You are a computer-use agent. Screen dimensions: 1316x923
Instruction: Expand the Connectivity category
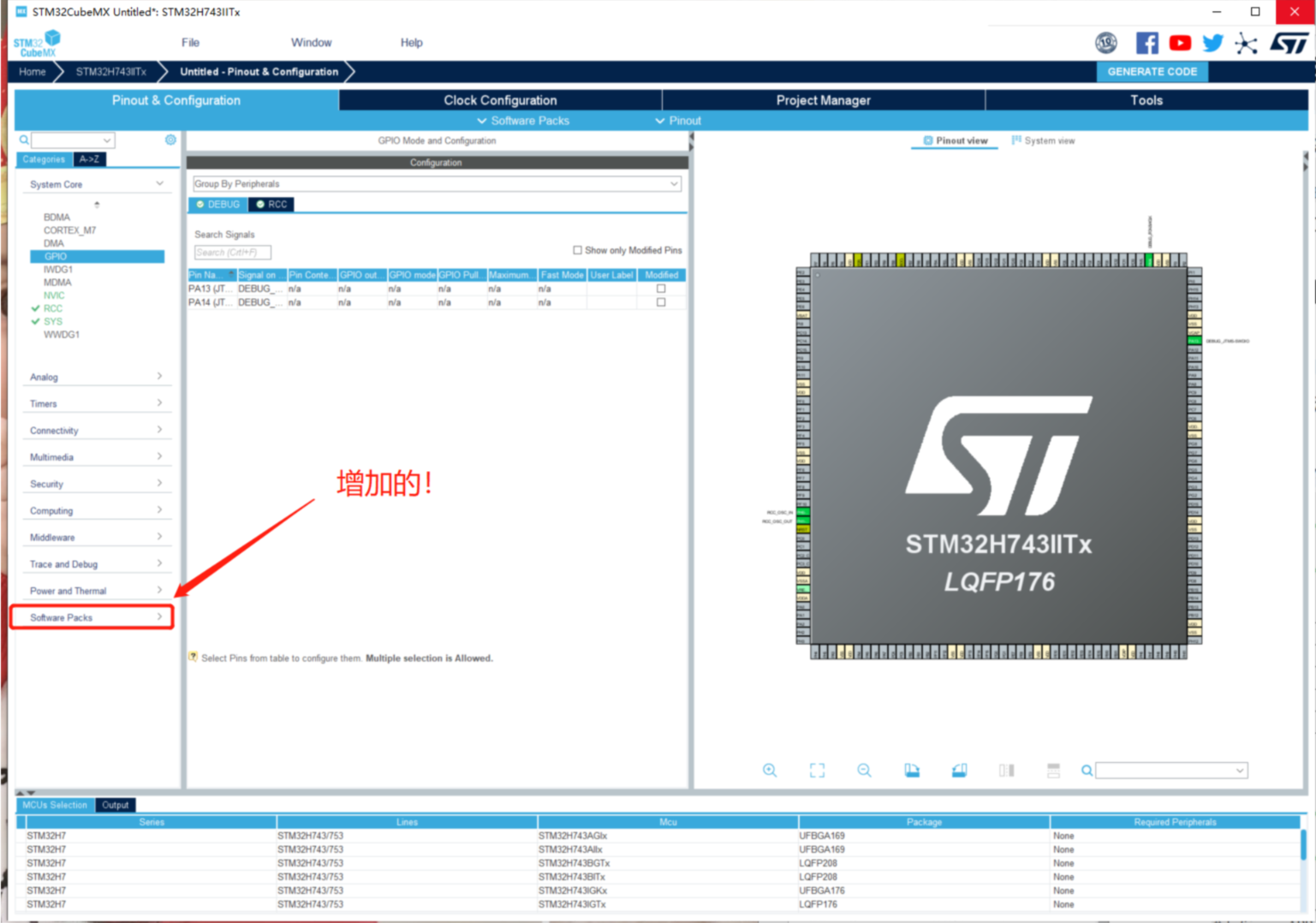click(96, 430)
